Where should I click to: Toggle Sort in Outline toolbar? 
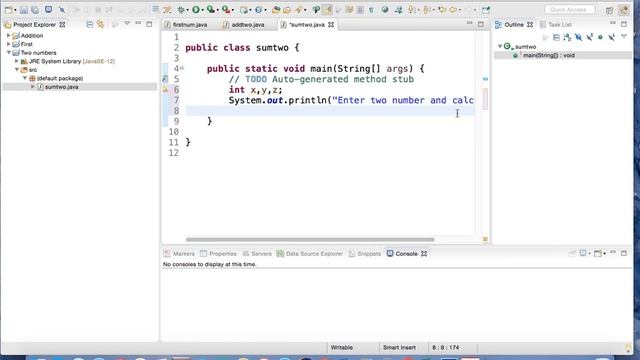567,37
